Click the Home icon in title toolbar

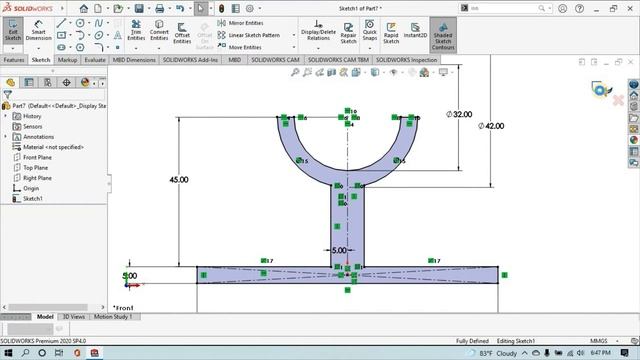84,9
